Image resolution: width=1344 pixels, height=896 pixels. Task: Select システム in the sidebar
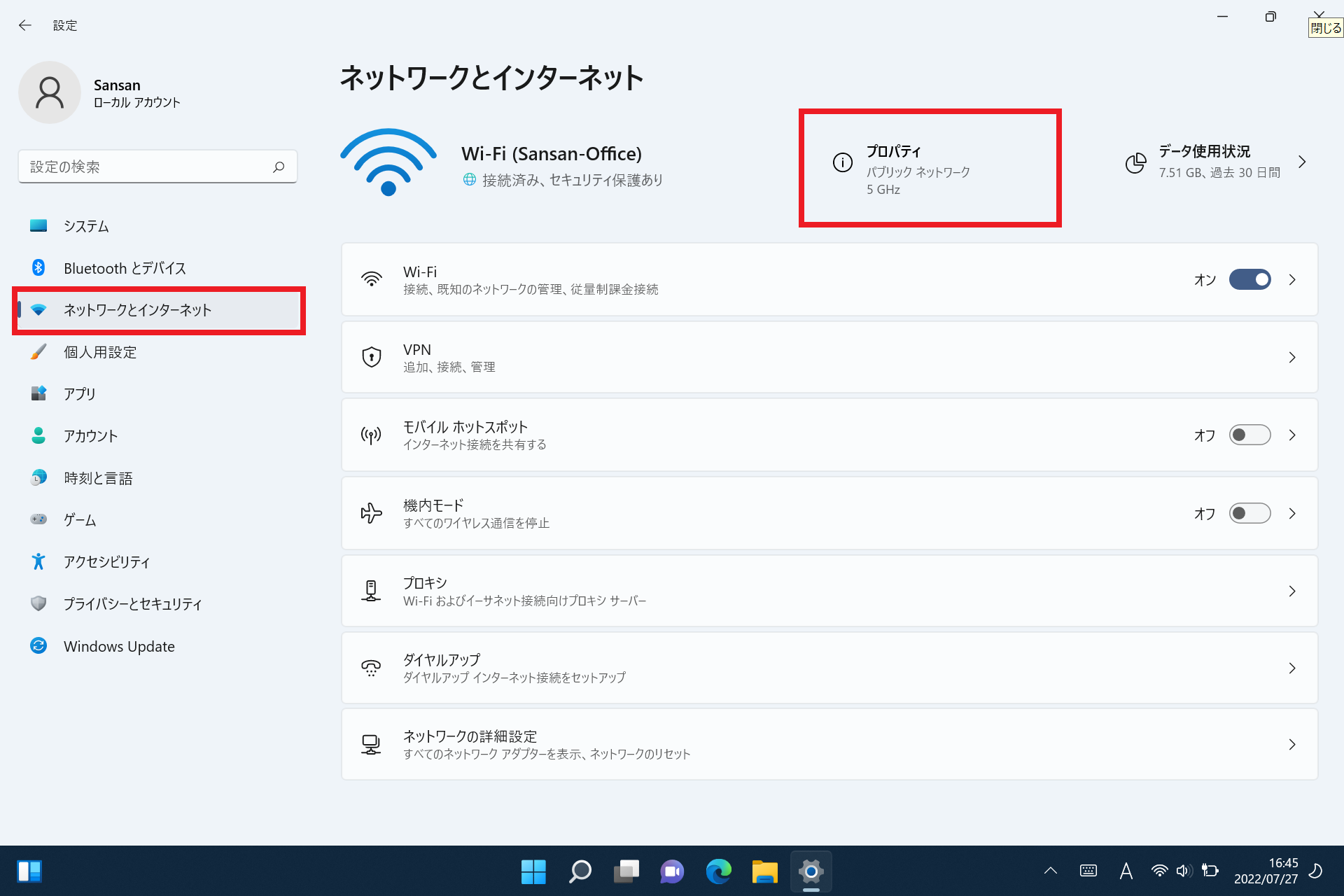159,226
